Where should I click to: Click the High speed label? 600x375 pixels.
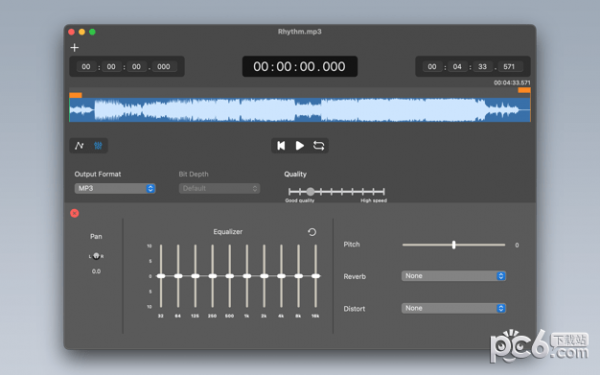373,201
